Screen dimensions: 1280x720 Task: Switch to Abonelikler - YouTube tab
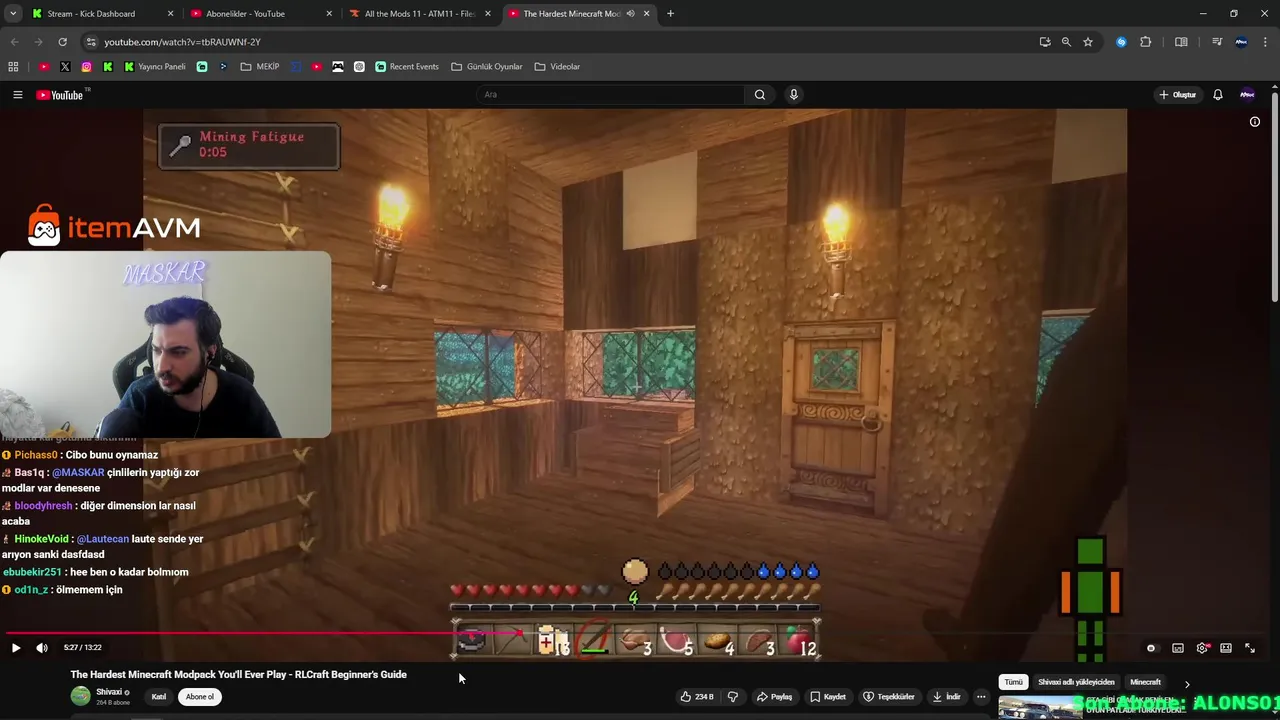click(245, 14)
